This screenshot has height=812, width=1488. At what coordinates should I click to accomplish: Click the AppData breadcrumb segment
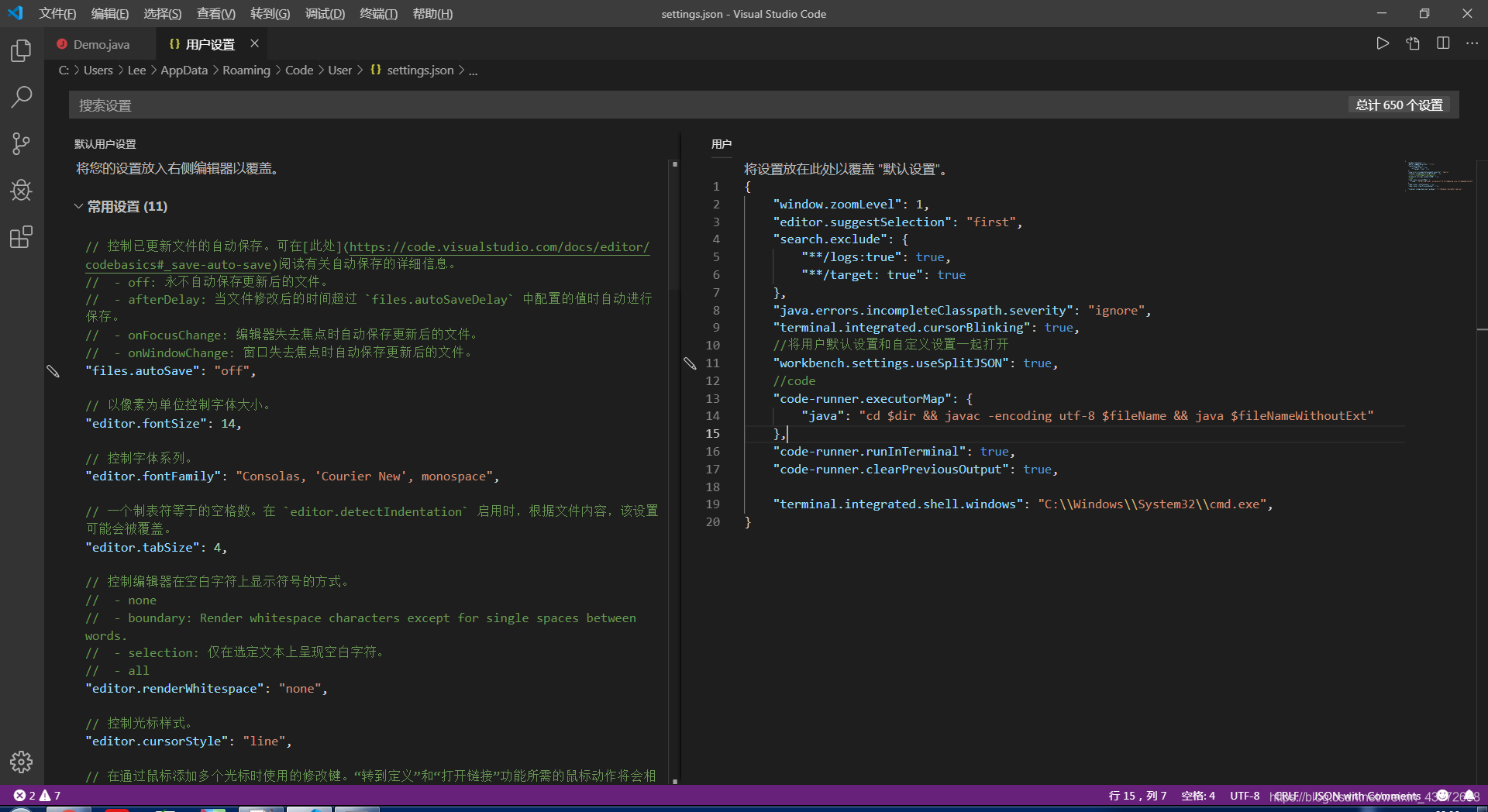click(184, 70)
